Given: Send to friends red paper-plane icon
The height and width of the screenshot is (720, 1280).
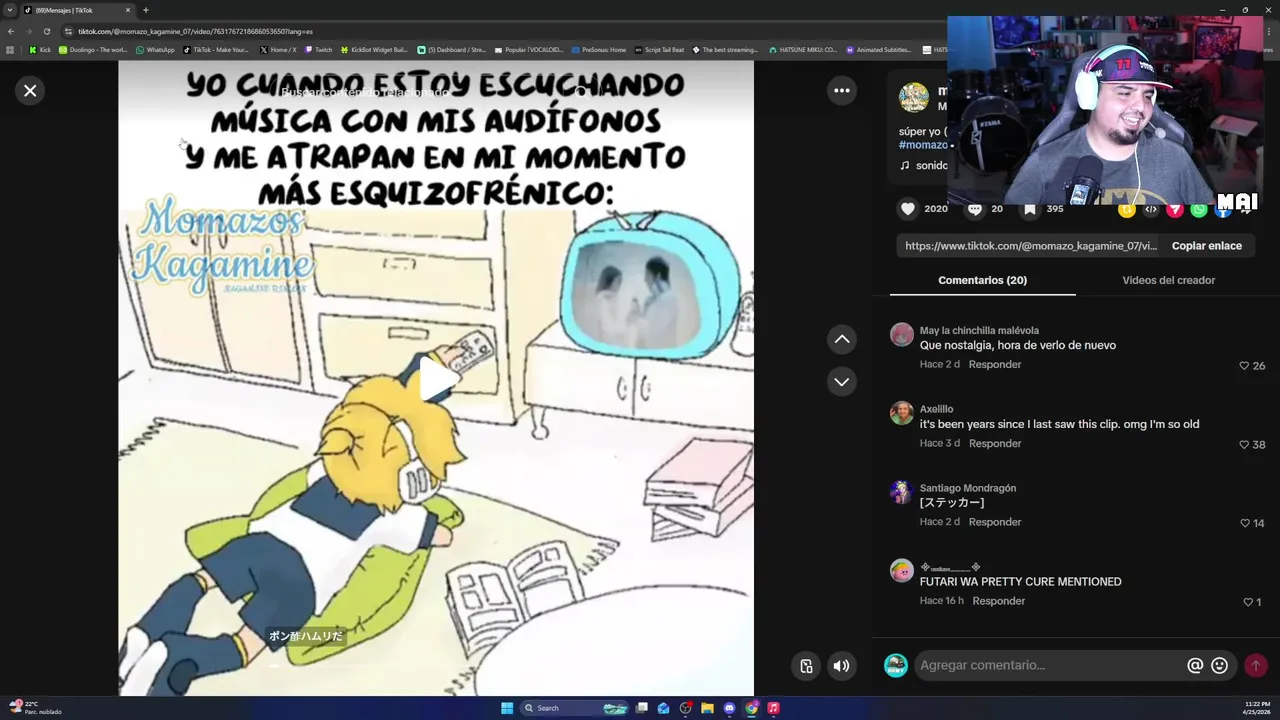Looking at the screenshot, I should tap(1175, 209).
